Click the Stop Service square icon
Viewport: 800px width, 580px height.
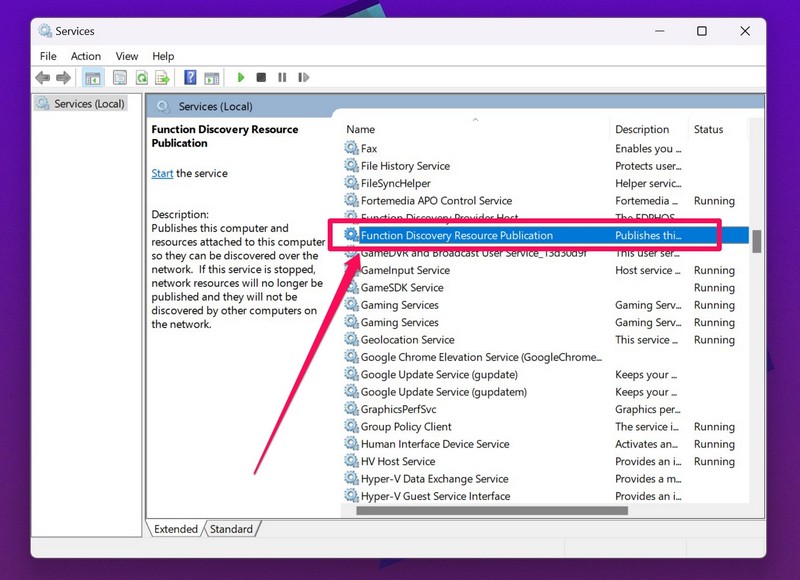(x=261, y=78)
